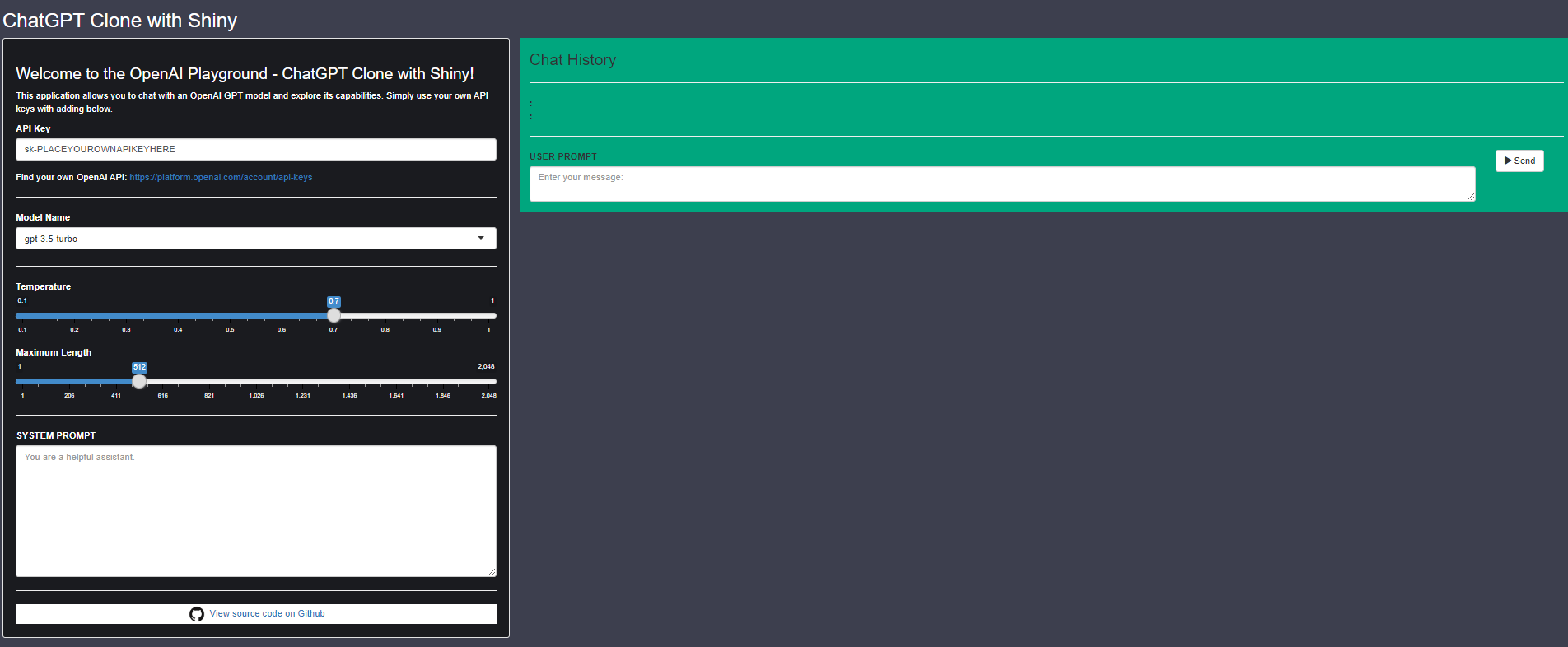Click the API Key input field
The width and height of the screenshot is (1568, 647).
(x=256, y=149)
